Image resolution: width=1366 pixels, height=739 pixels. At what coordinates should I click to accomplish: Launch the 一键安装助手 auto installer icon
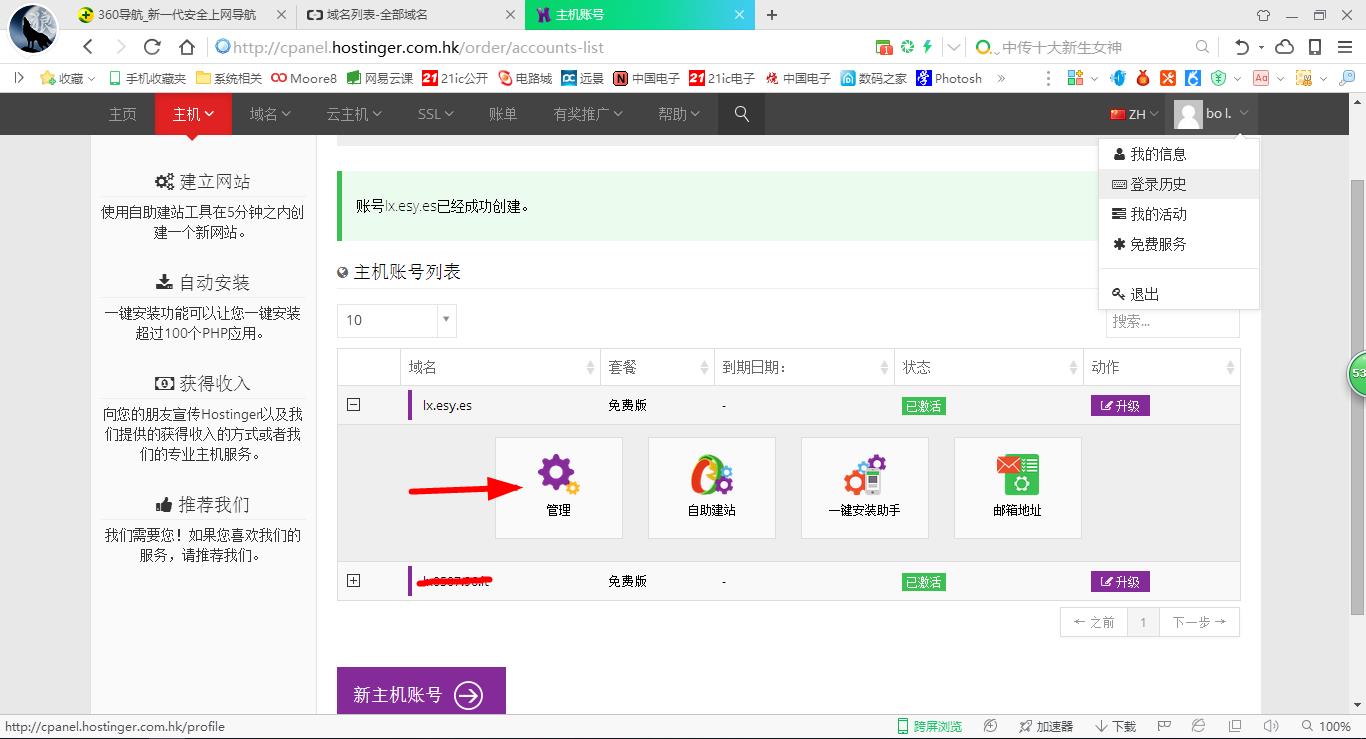[864, 487]
